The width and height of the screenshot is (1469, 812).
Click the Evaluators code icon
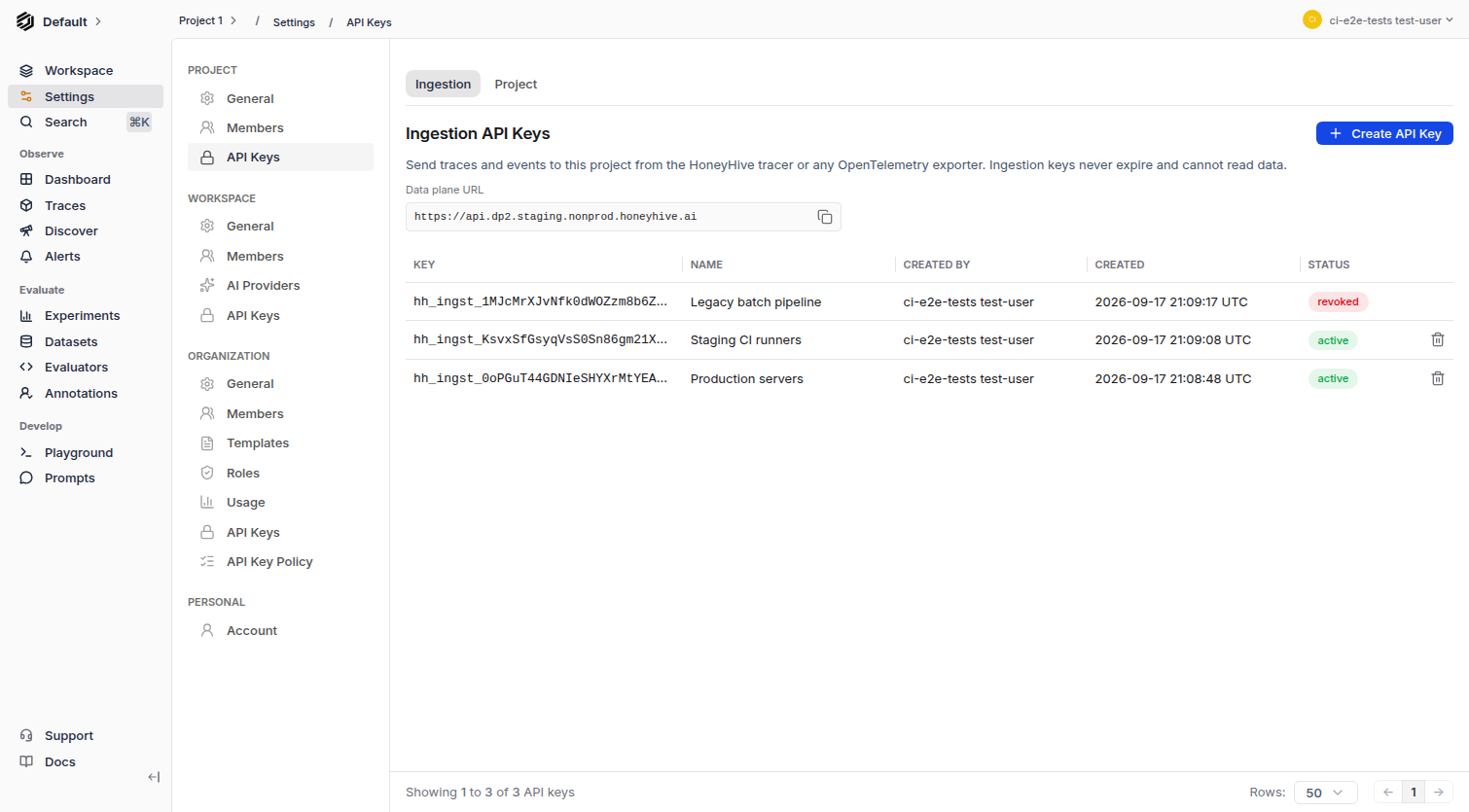(26, 368)
